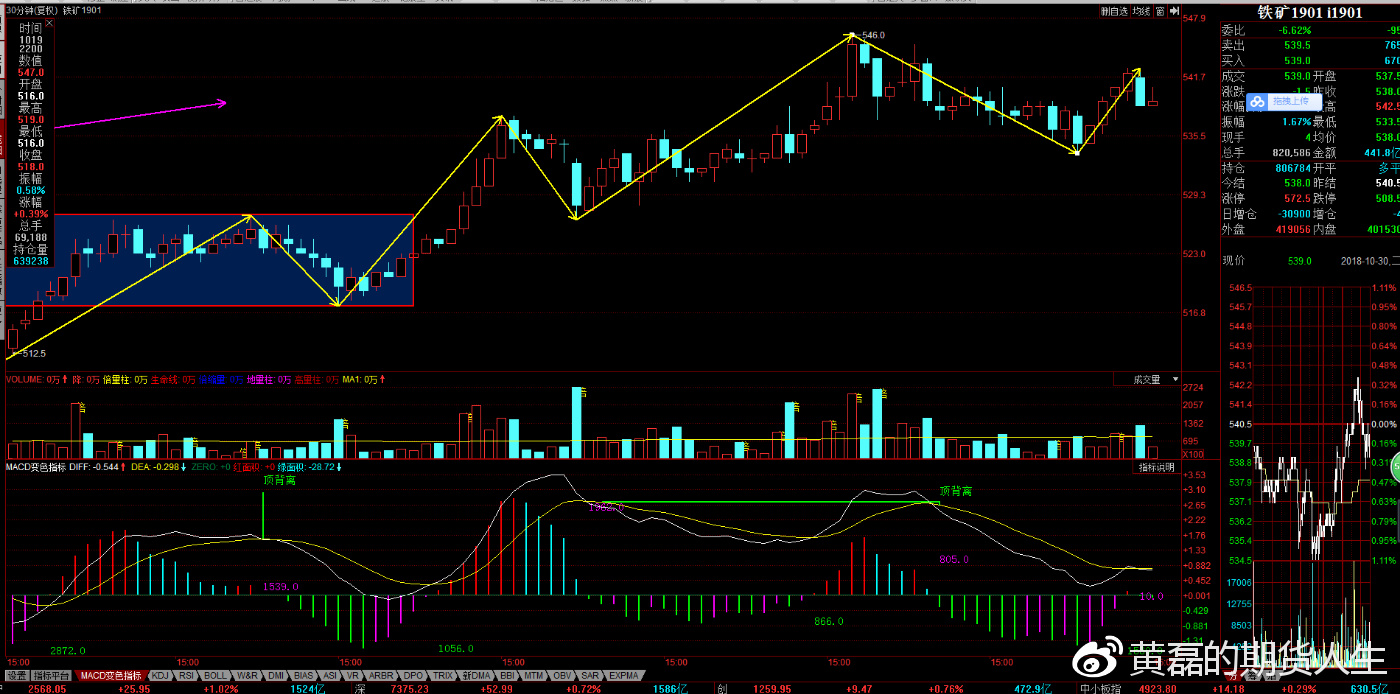Viewport: 1400px width, 694px height.
Task: Switch to the DMI indicator tab
Action: point(276,675)
